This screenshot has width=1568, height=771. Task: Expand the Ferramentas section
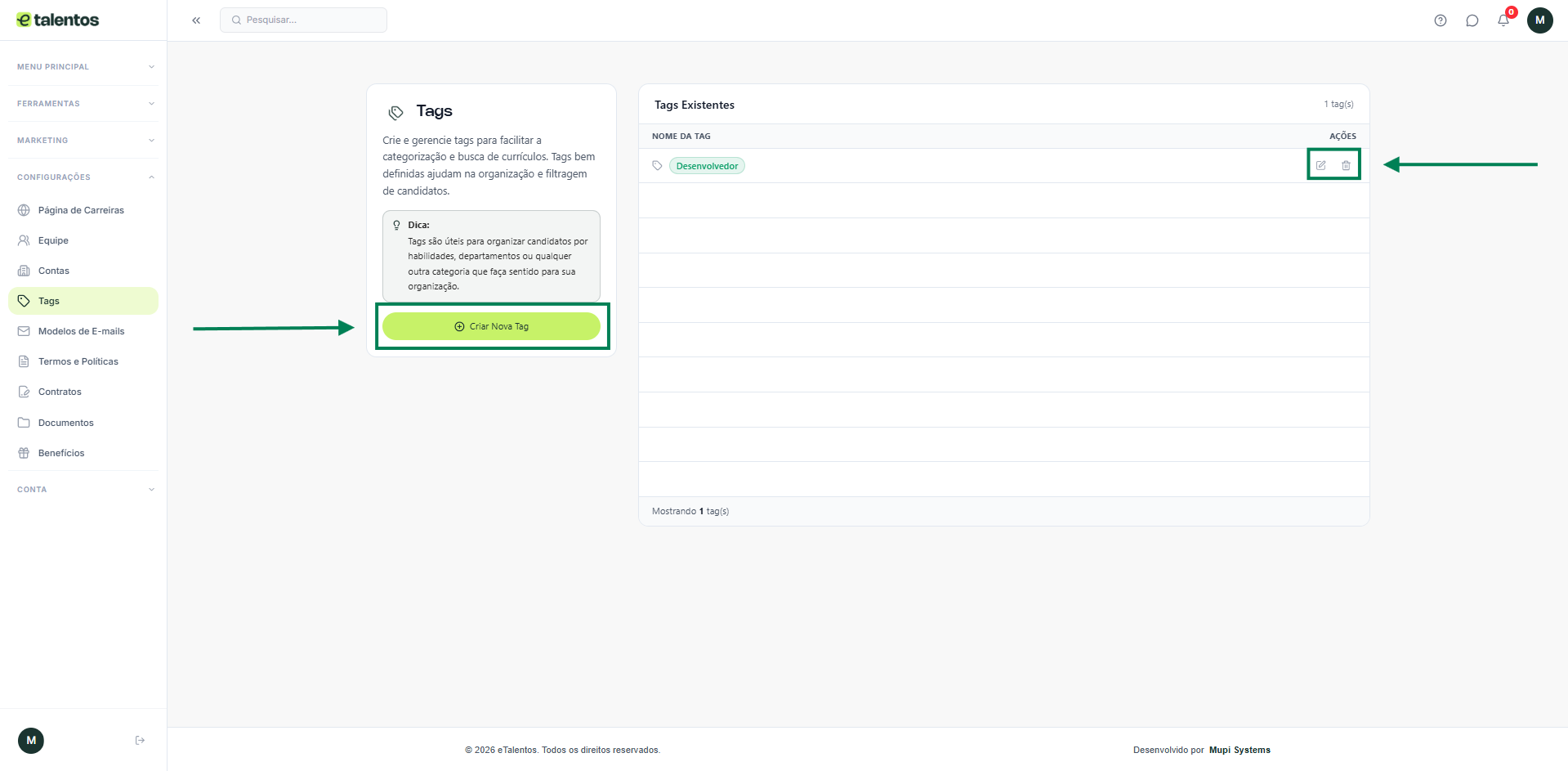click(x=83, y=104)
